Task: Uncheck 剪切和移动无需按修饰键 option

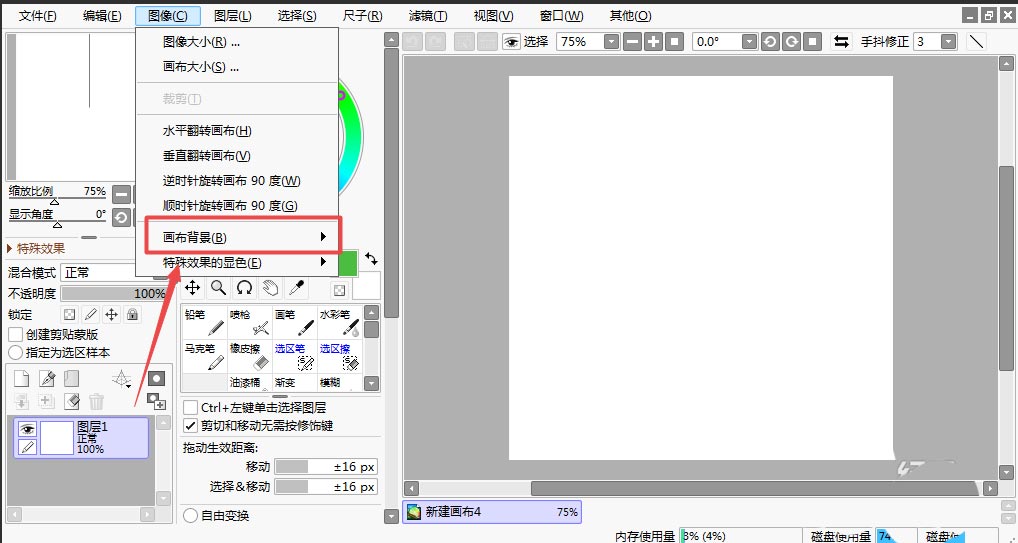Action: 190,425
